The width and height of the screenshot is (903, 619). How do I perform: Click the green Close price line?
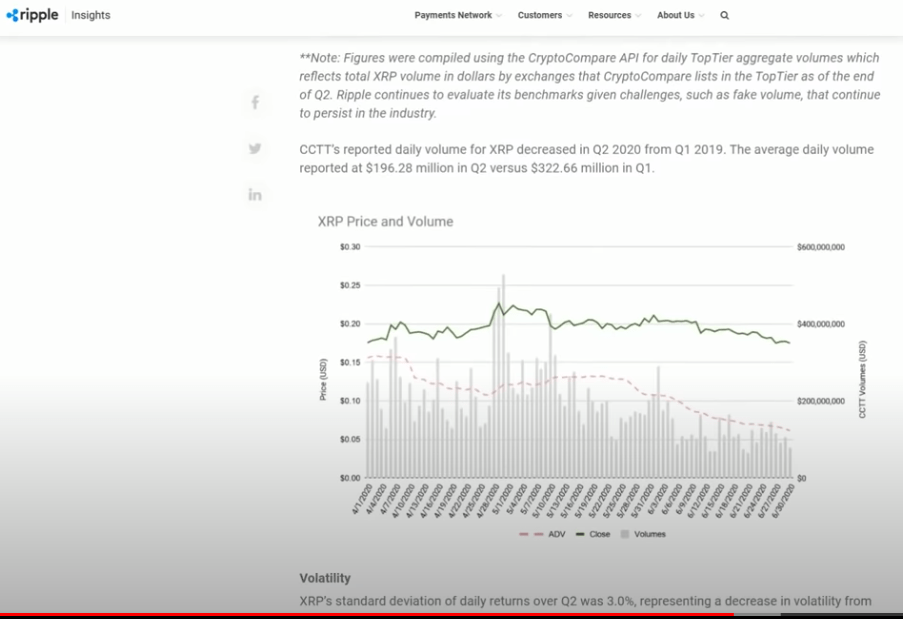tap(620, 323)
